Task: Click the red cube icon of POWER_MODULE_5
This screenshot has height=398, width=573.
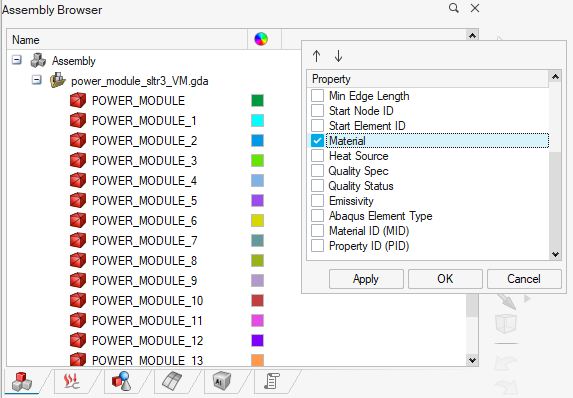Action: (78, 200)
